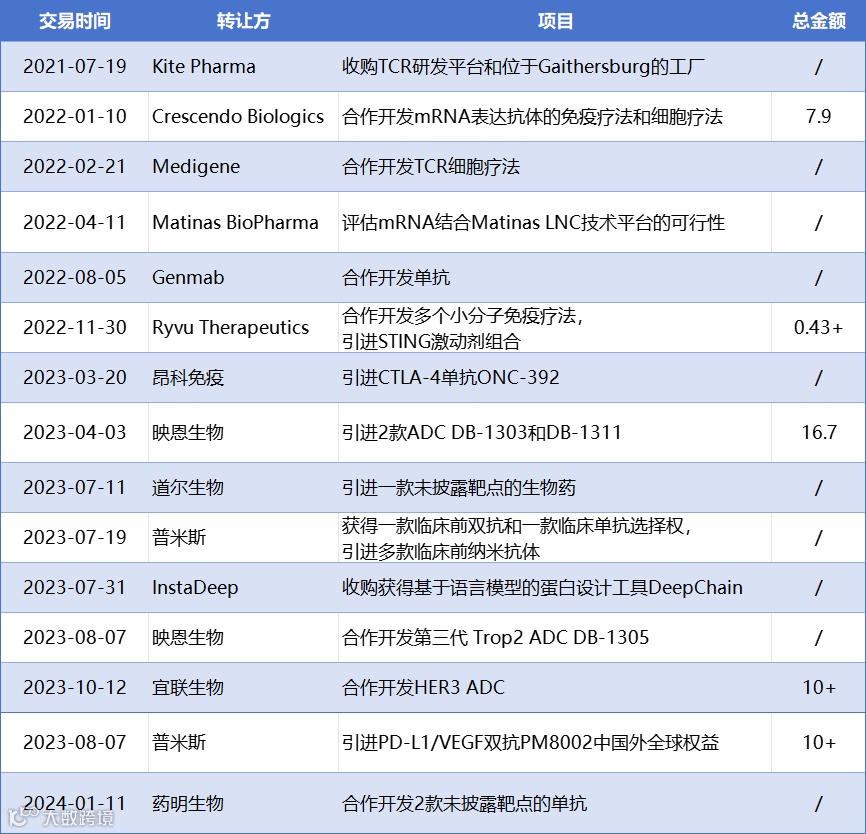Select date cell 2023-10-12

coord(75,688)
